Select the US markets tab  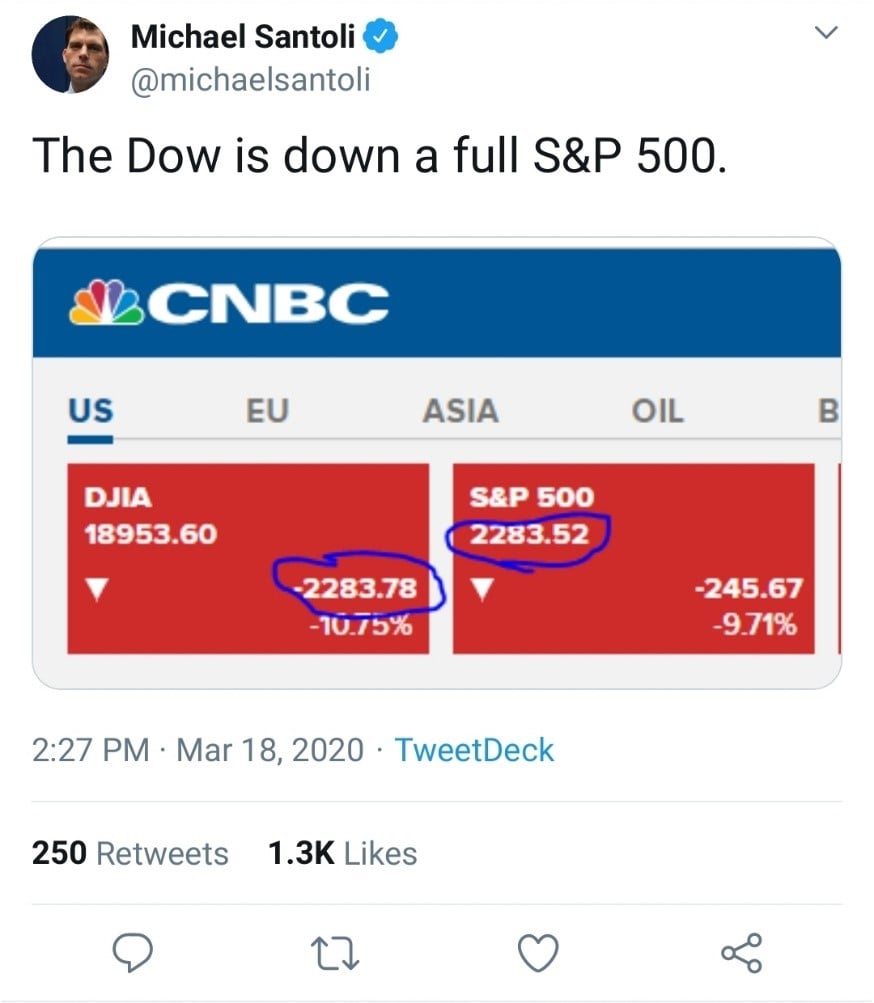tap(90, 411)
